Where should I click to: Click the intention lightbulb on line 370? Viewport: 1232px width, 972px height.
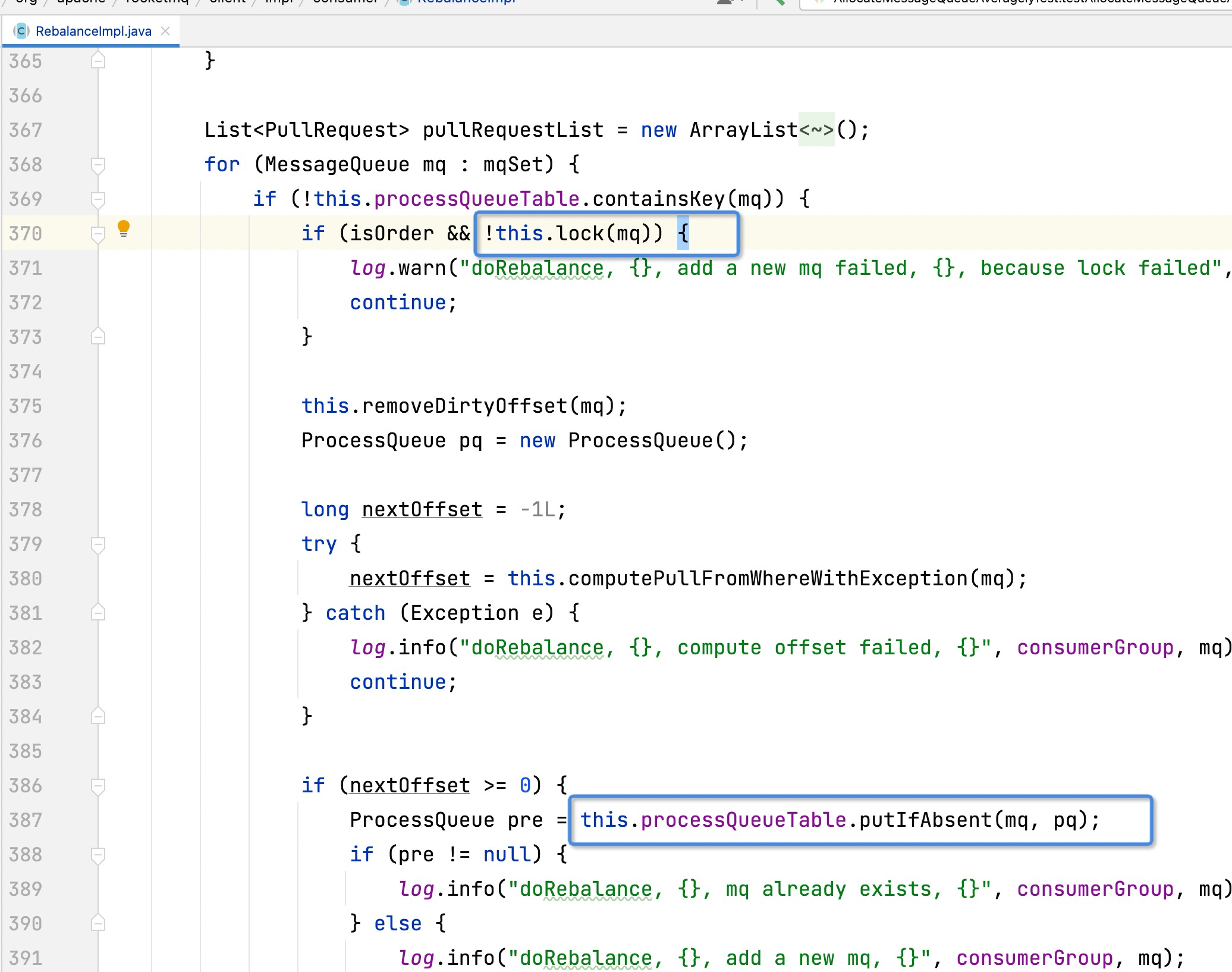pos(123,228)
